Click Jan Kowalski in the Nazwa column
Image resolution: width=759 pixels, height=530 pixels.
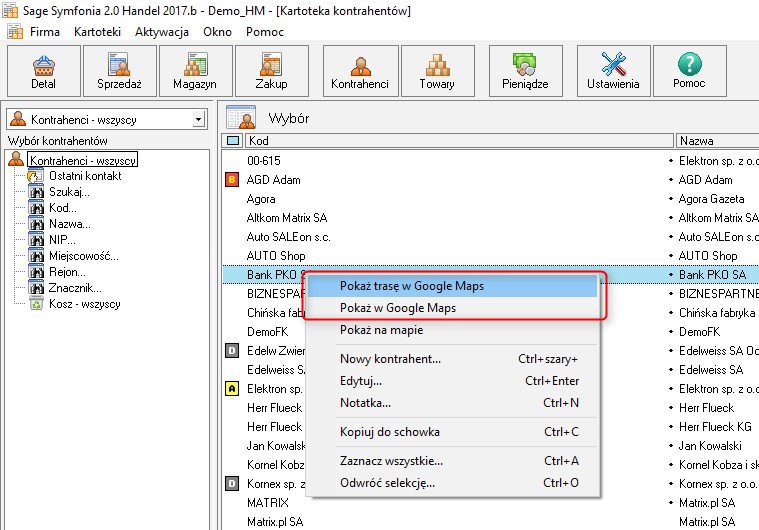point(710,445)
